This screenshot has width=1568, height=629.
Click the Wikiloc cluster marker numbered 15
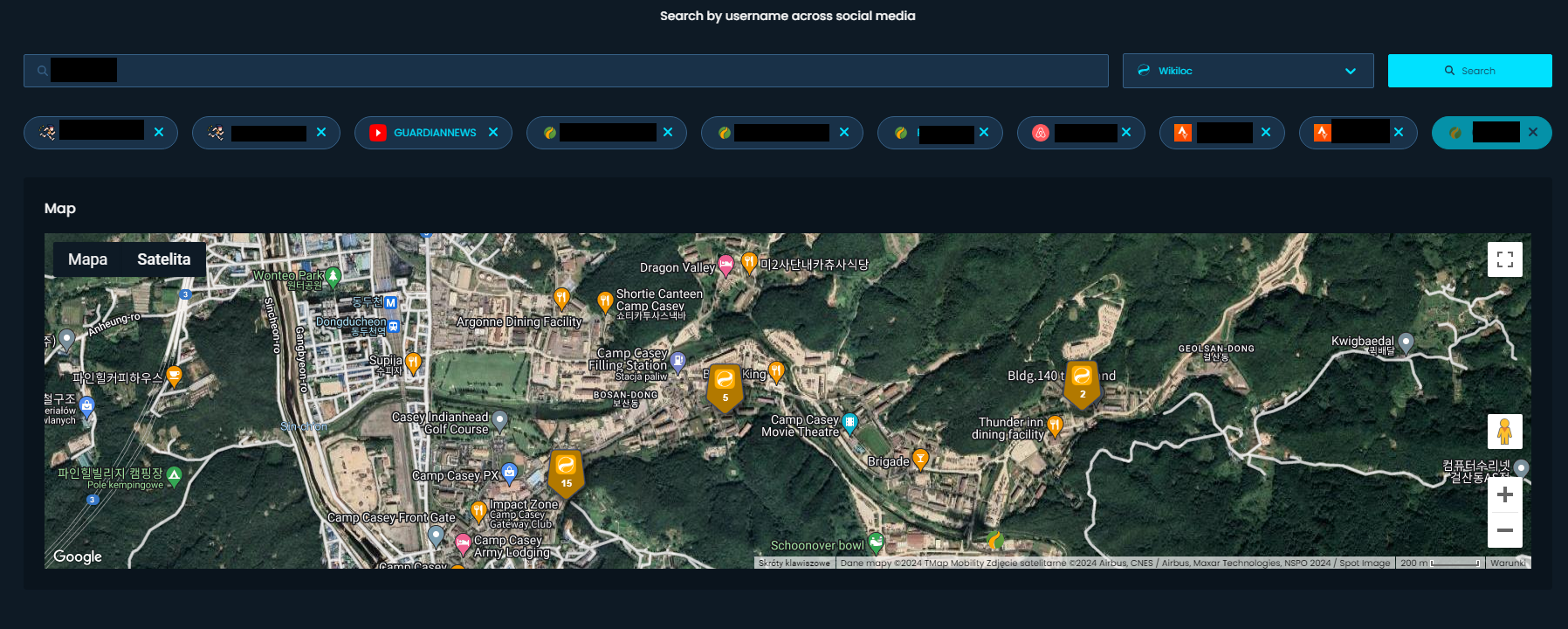coord(566,473)
